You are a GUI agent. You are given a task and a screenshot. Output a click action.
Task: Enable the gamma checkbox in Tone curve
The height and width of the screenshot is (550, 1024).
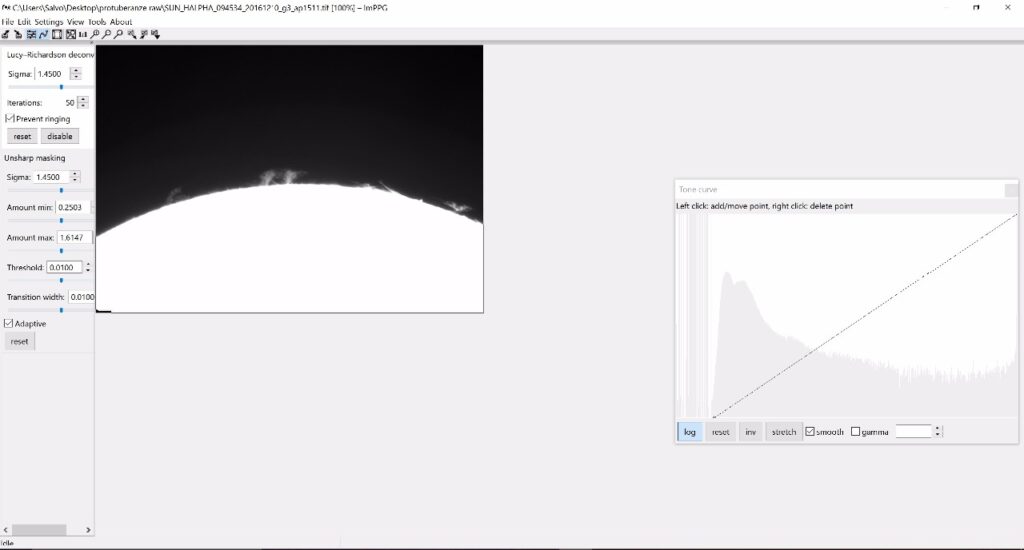coord(855,432)
